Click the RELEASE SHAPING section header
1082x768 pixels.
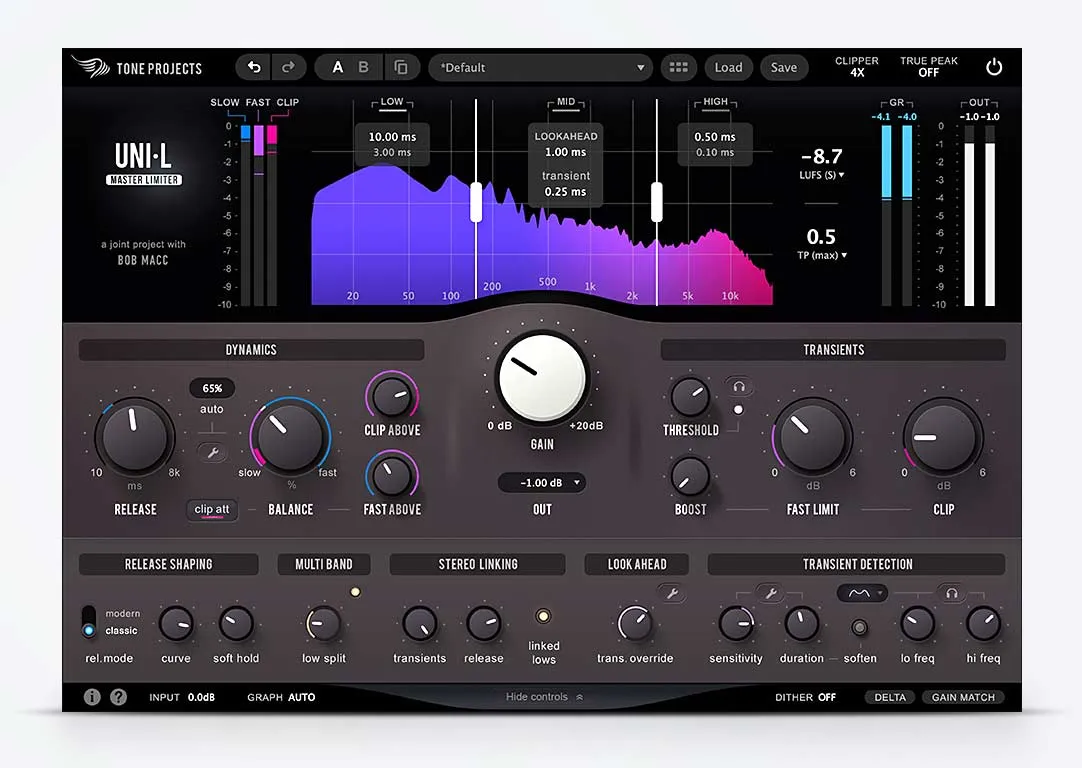click(x=168, y=564)
